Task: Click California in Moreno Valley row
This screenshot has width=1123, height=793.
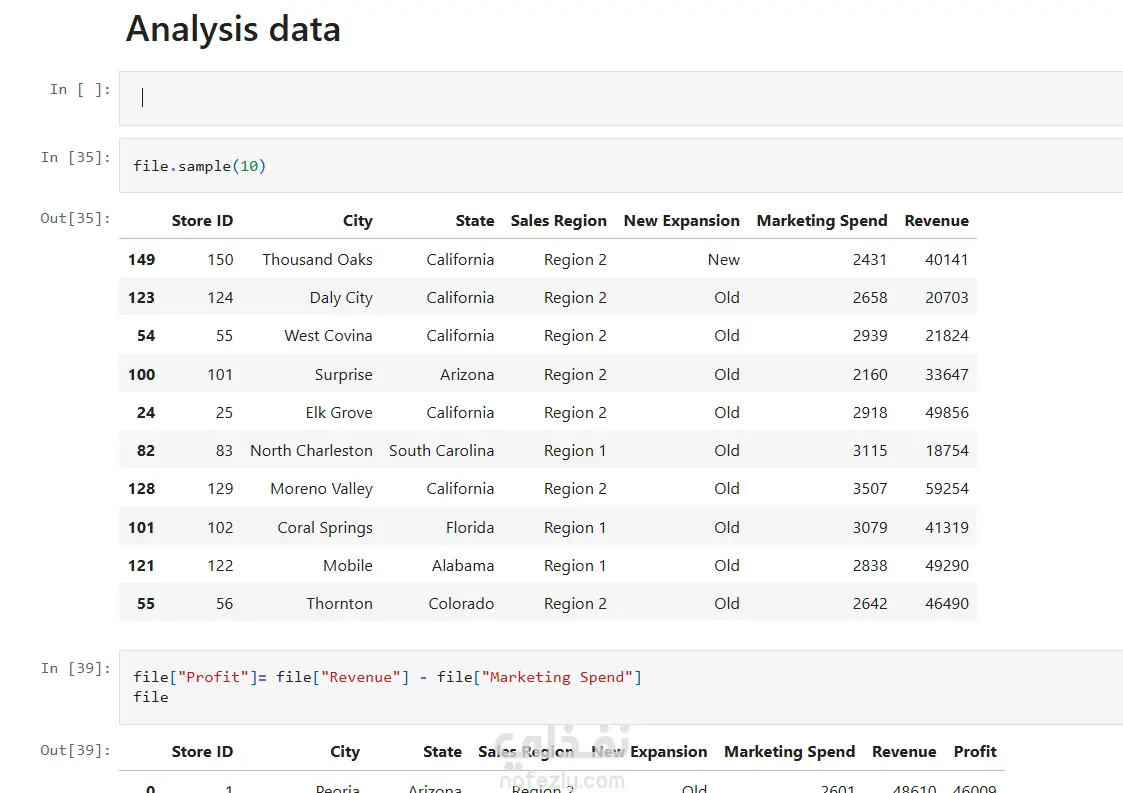Action: [x=461, y=489]
